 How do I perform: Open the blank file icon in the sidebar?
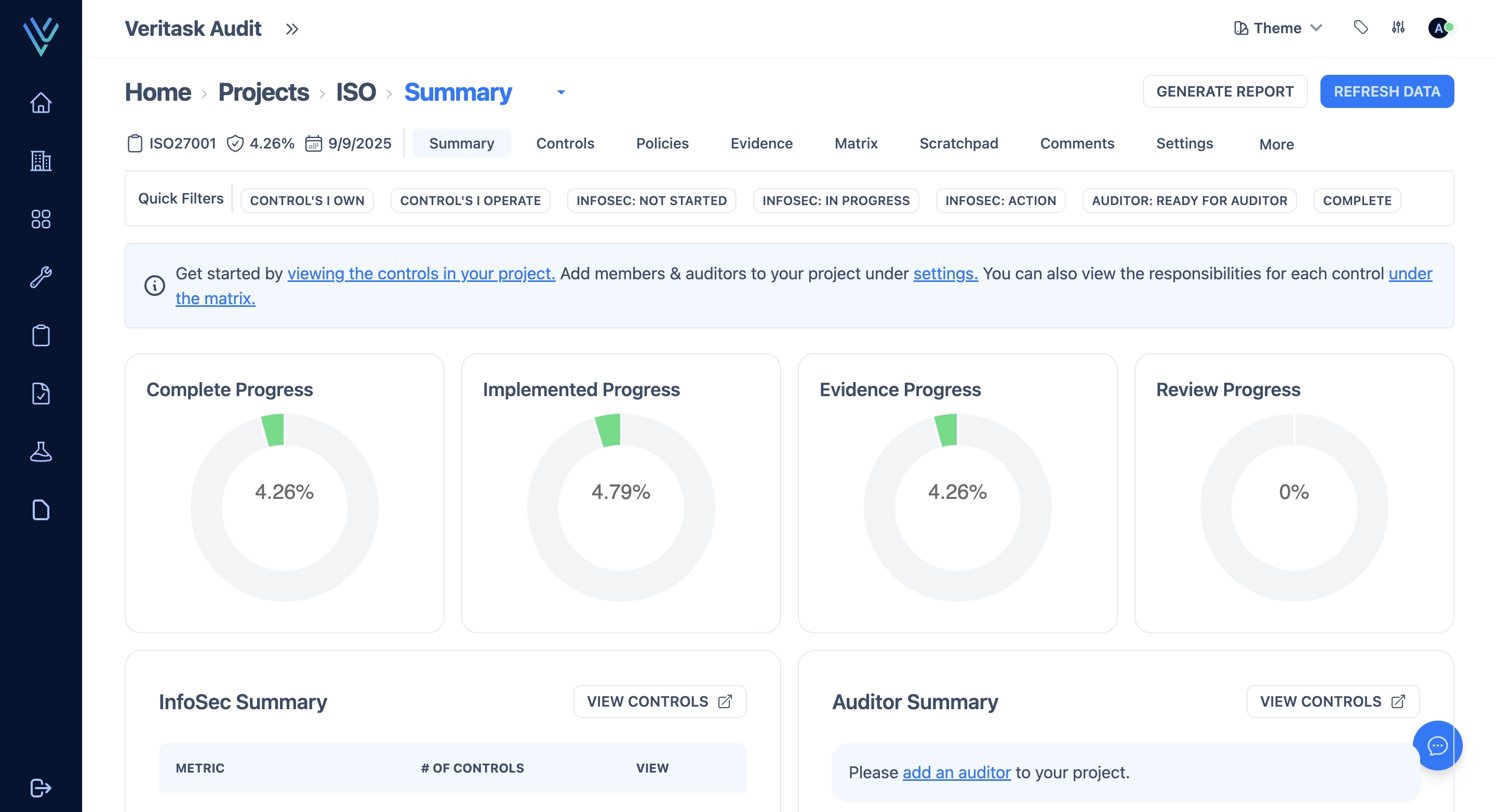pyautogui.click(x=41, y=509)
